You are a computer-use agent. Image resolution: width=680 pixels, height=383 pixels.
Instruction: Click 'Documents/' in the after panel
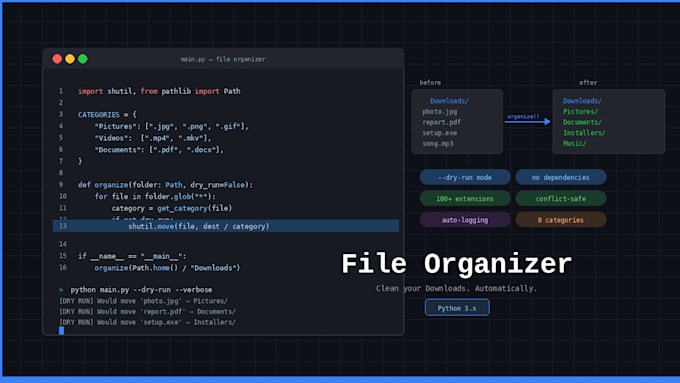[582, 122]
